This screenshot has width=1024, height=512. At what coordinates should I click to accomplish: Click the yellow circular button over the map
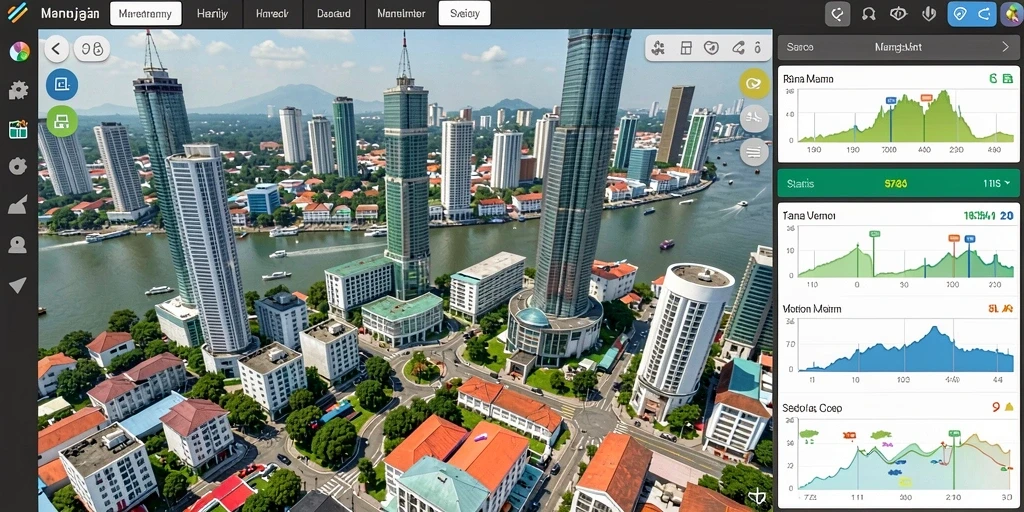pos(754,84)
